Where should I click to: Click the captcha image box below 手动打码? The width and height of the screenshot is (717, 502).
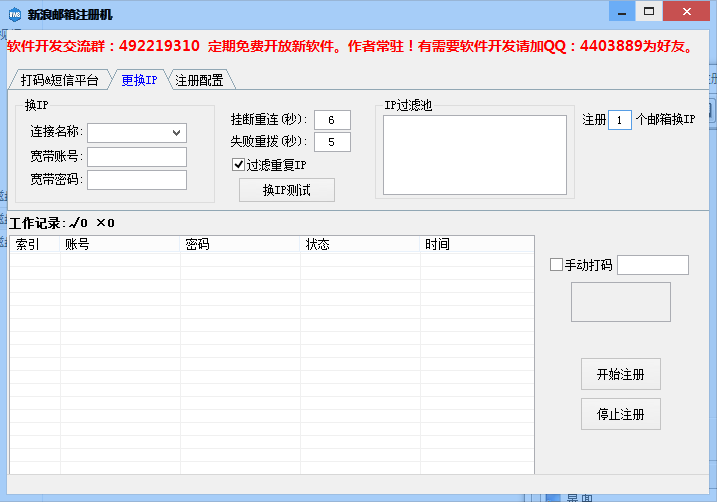click(621, 302)
